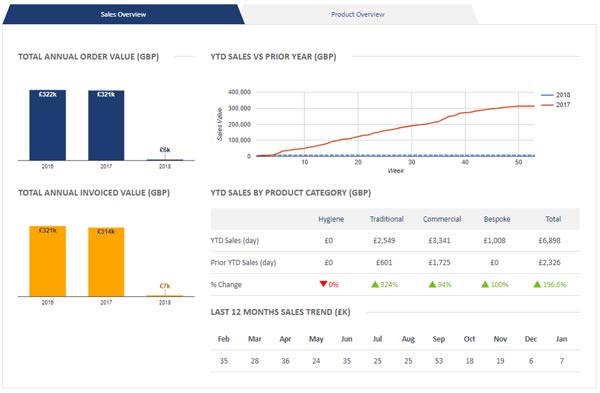Click the Commercial column header
Image resolution: width=600 pixels, height=393 pixels.
coord(442,219)
